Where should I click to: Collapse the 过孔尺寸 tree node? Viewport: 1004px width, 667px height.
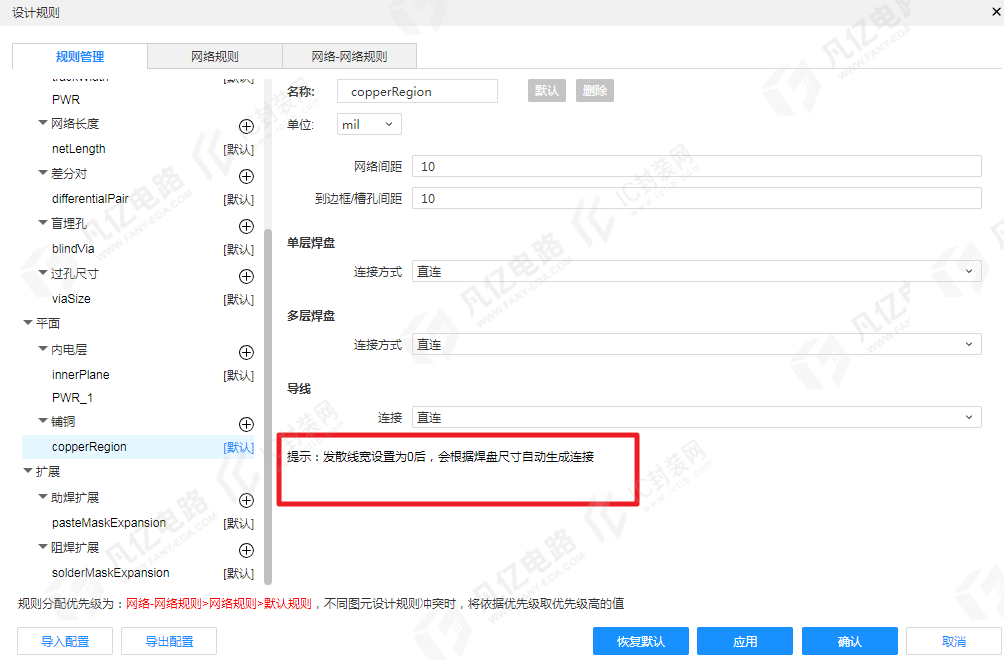click(x=43, y=272)
